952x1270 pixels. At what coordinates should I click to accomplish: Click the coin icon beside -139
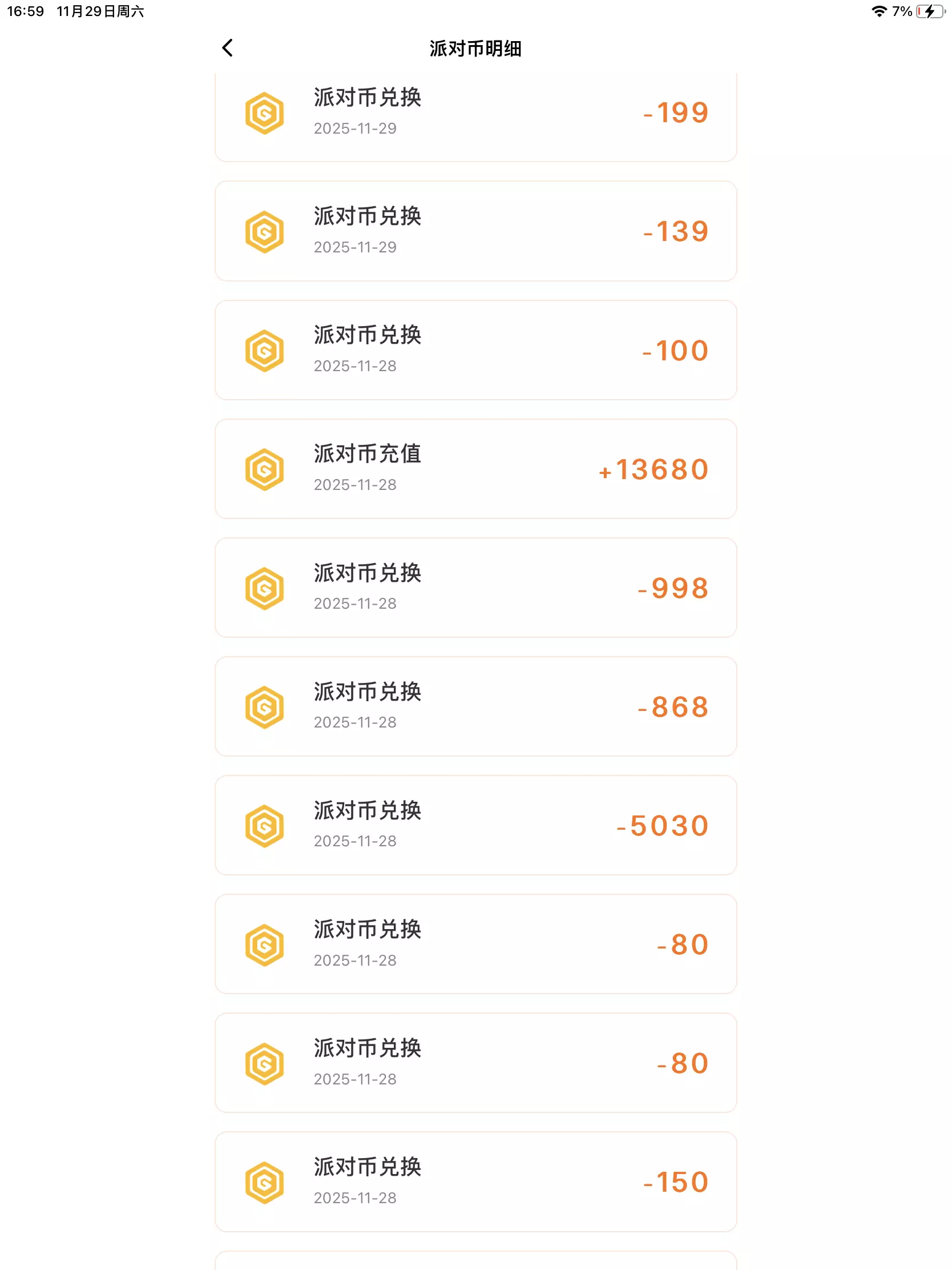265,232
